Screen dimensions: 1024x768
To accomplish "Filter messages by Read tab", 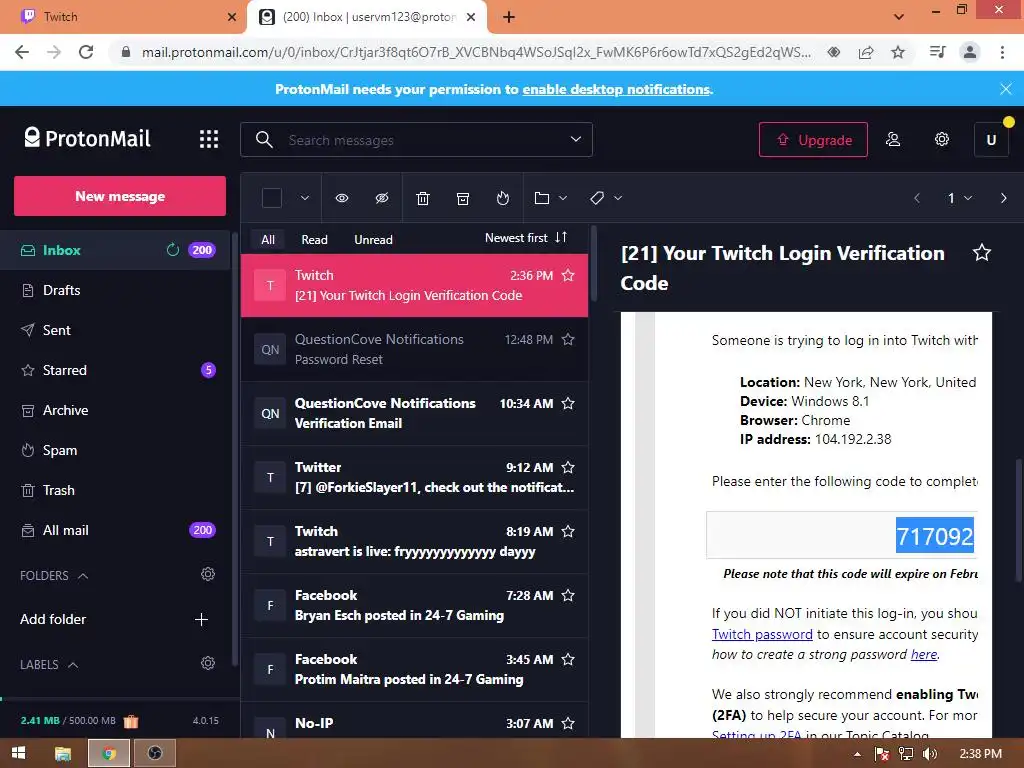I will pos(314,240).
